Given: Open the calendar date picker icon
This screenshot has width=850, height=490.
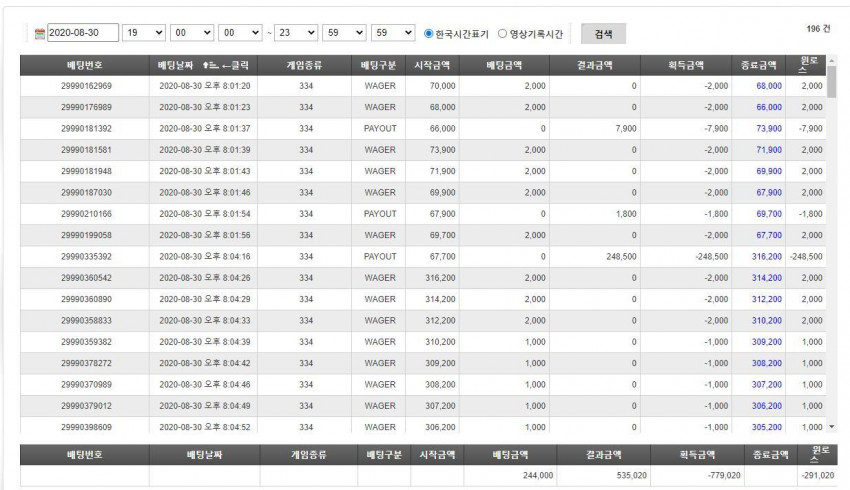Looking at the screenshot, I should tap(40, 34).
